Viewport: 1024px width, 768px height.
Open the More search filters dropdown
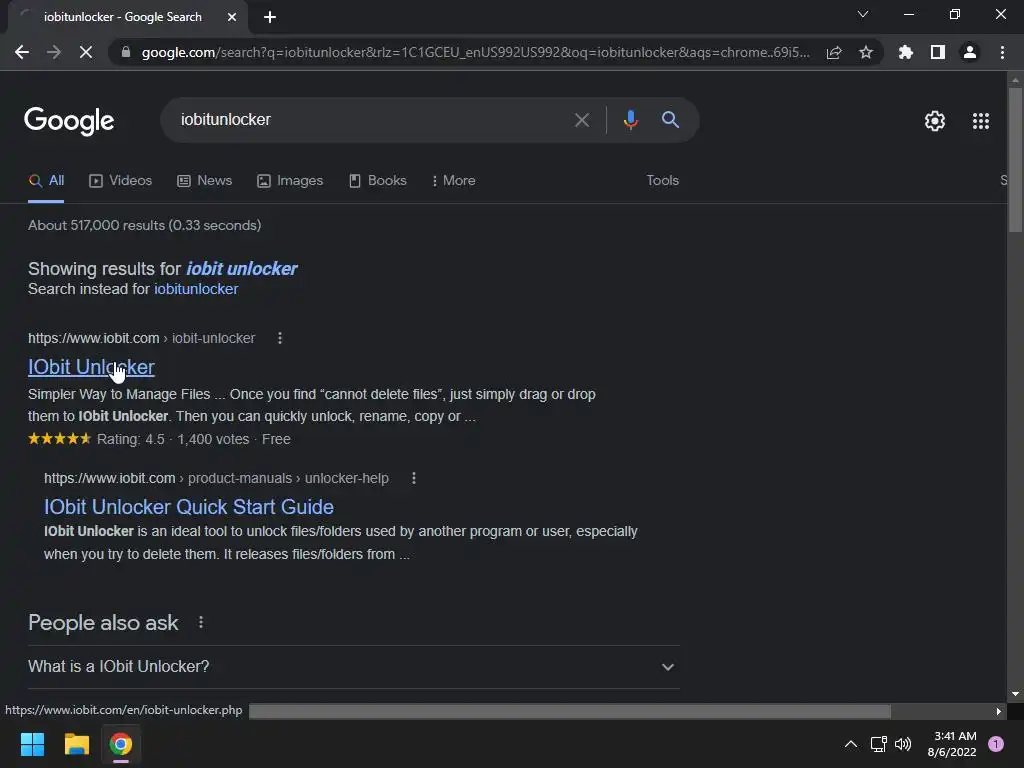tap(453, 181)
